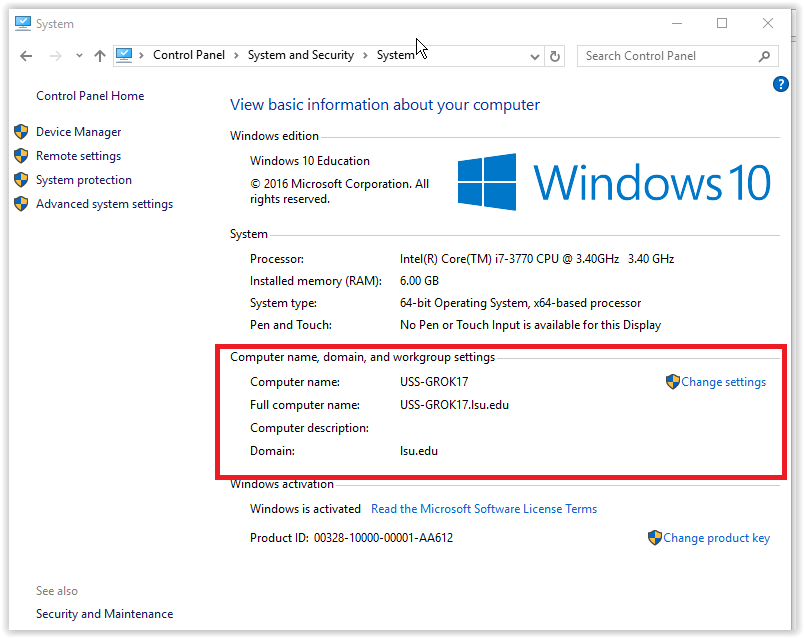Click the 64-bit Operating System value
The image size is (804, 638).
pyautogui.click(x=520, y=303)
